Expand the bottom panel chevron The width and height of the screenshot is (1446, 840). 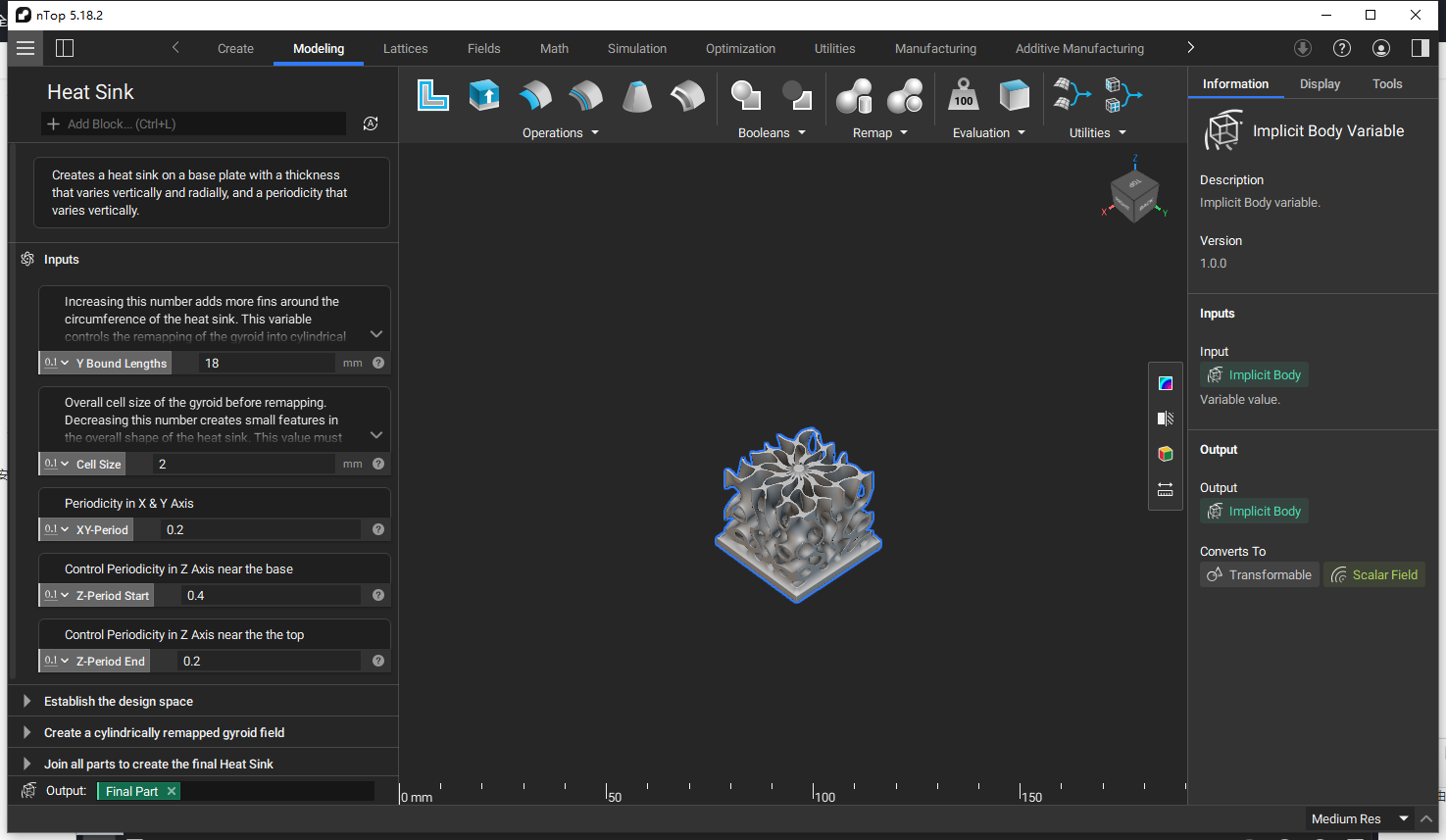(1426, 818)
